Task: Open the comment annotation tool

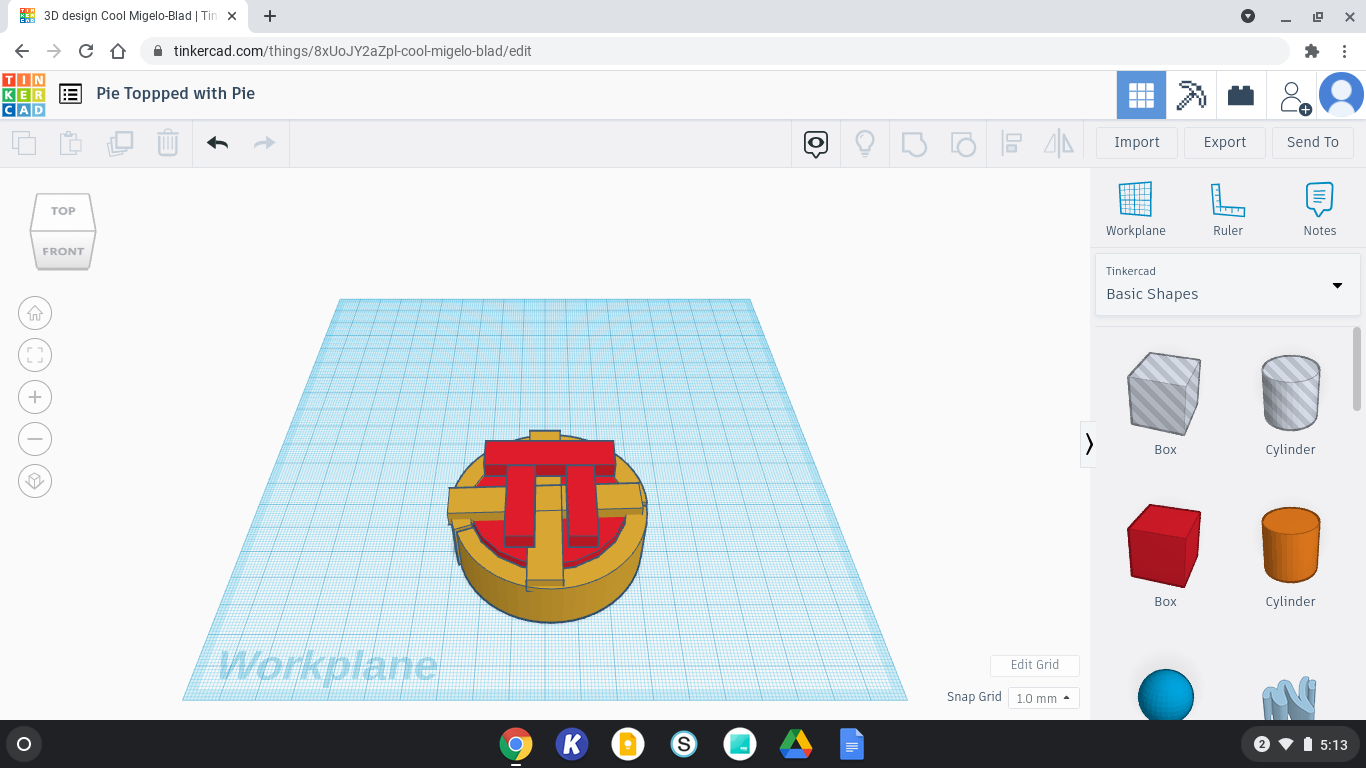Action: 815,143
